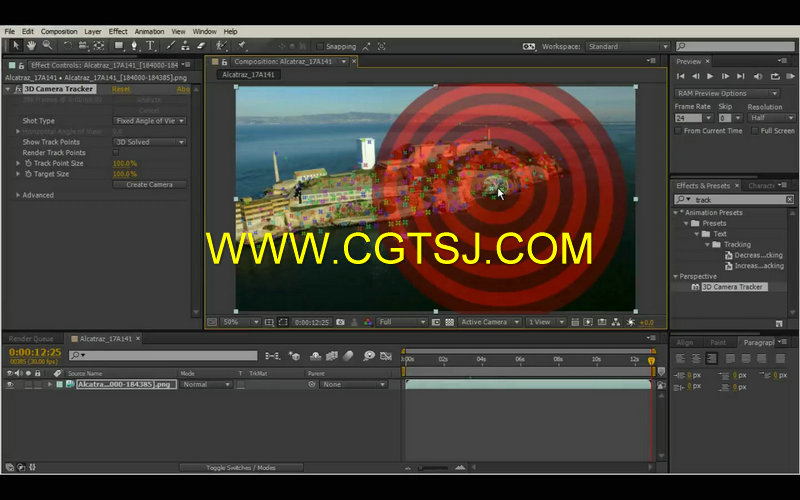Hide the Alcatraz layer with eye toggle
The width and height of the screenshot is (800, 500).
coord(10,385)
